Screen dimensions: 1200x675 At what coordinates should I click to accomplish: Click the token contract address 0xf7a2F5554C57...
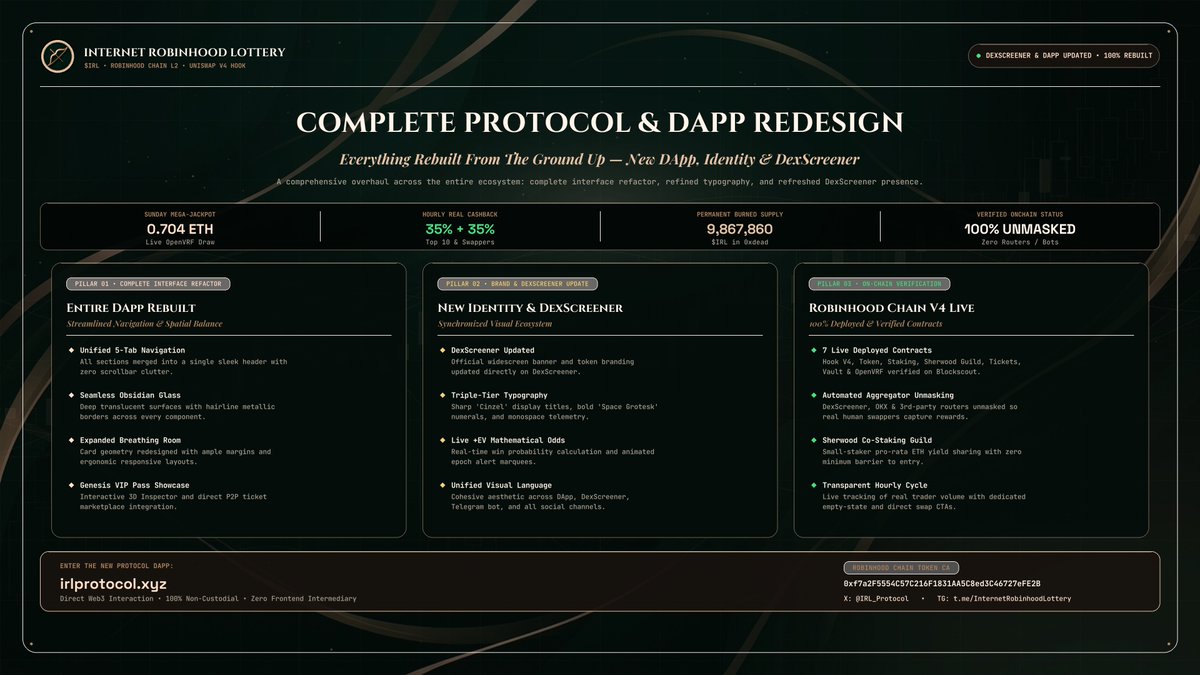pyautogui.click(x=942, y=583)
